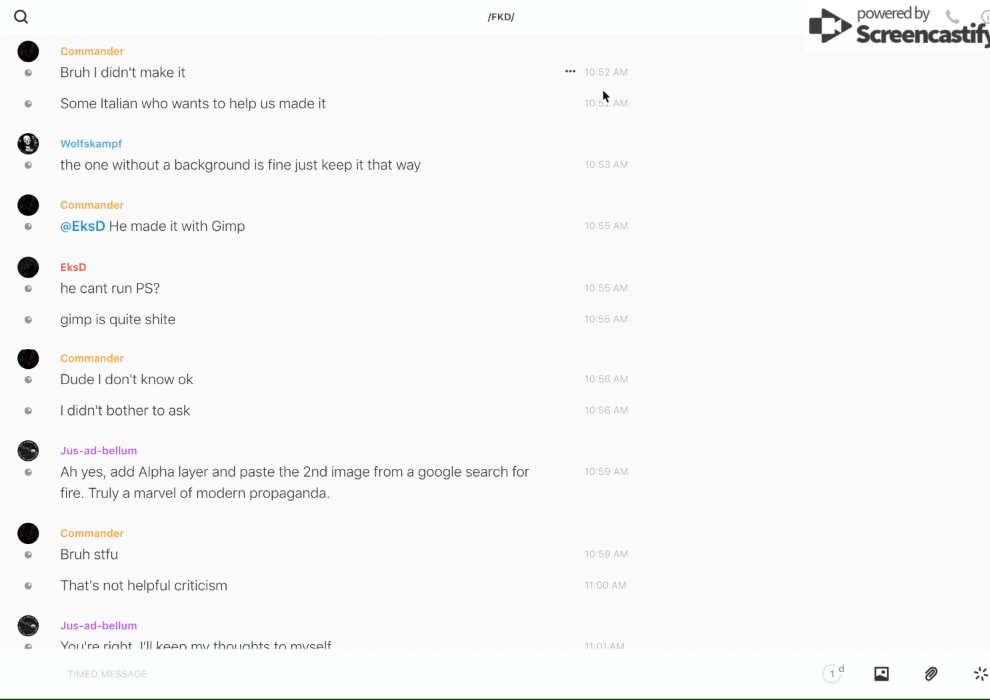Open the /FKD/ conversation title
Image resolution: width=990 pixels, height=700 pixels.
(x=501, y=17)
